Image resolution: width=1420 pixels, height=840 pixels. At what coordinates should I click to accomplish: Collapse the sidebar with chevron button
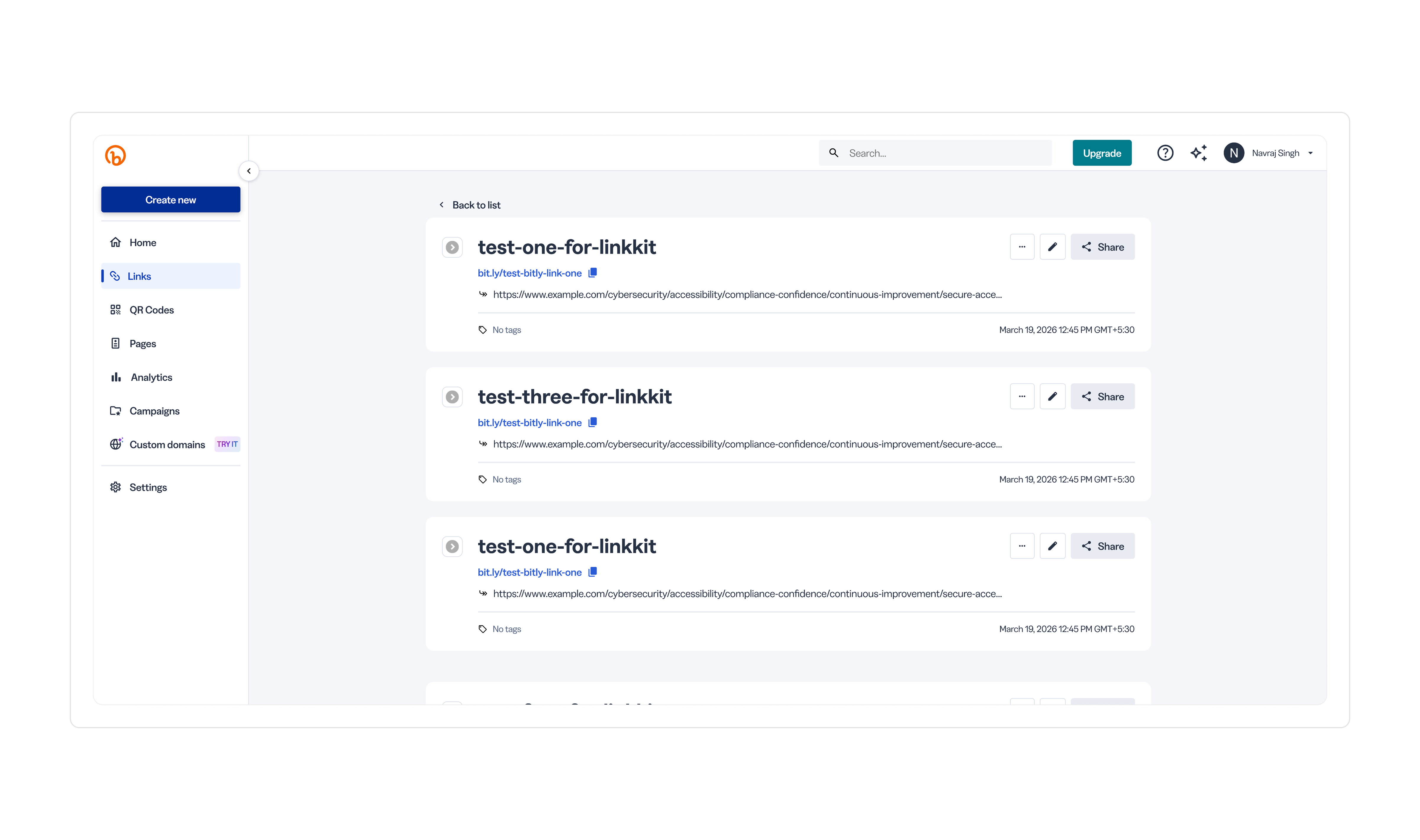click(248, 171)
